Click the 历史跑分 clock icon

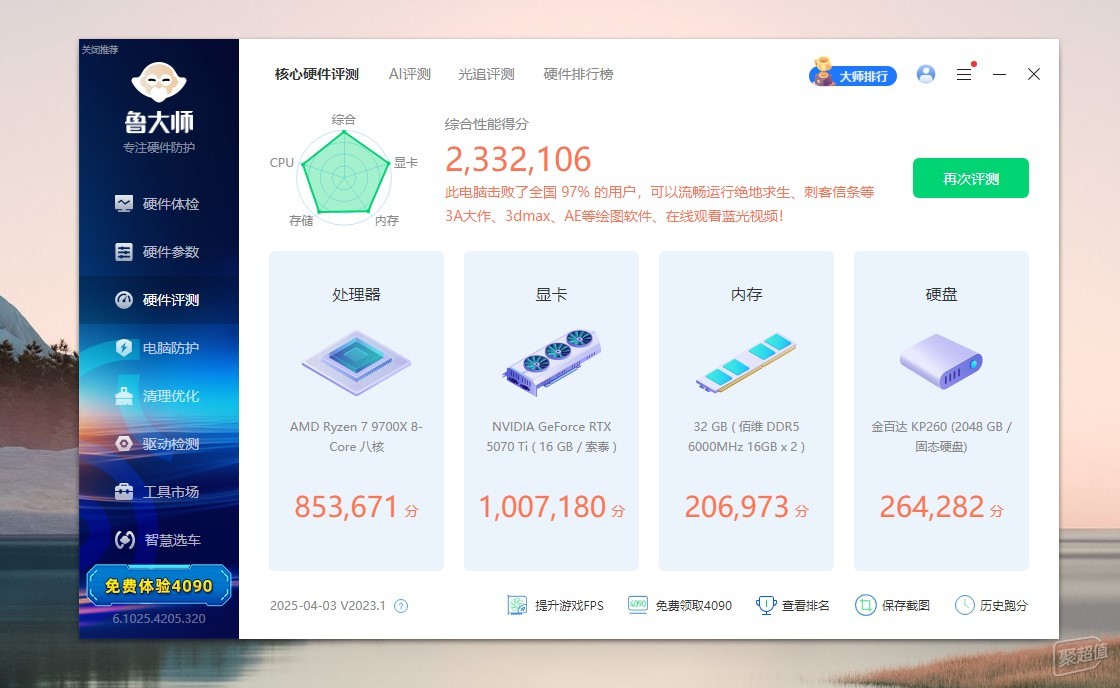[x=964, y=605]
